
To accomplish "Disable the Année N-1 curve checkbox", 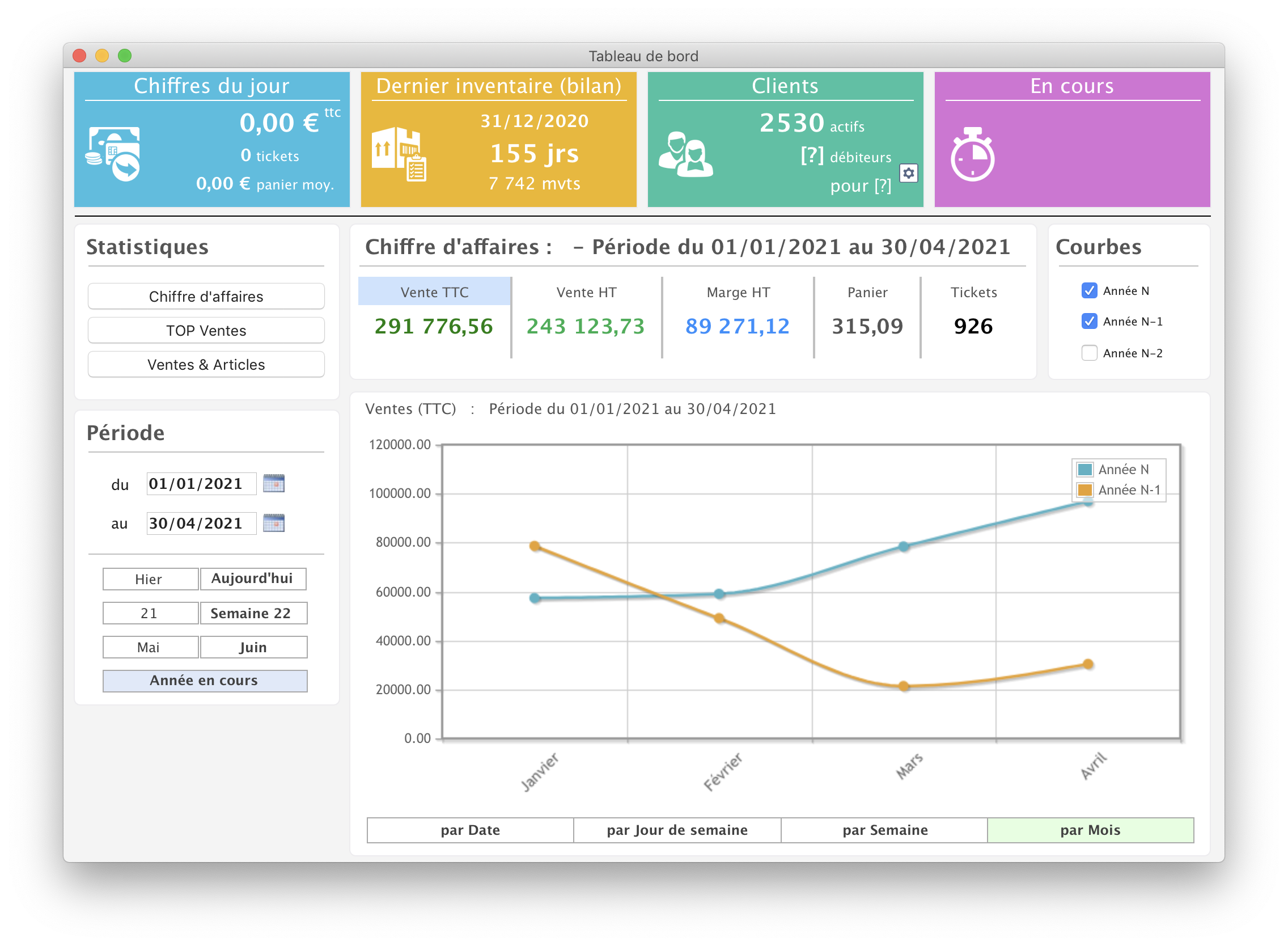I will [x=1089, y=321].
